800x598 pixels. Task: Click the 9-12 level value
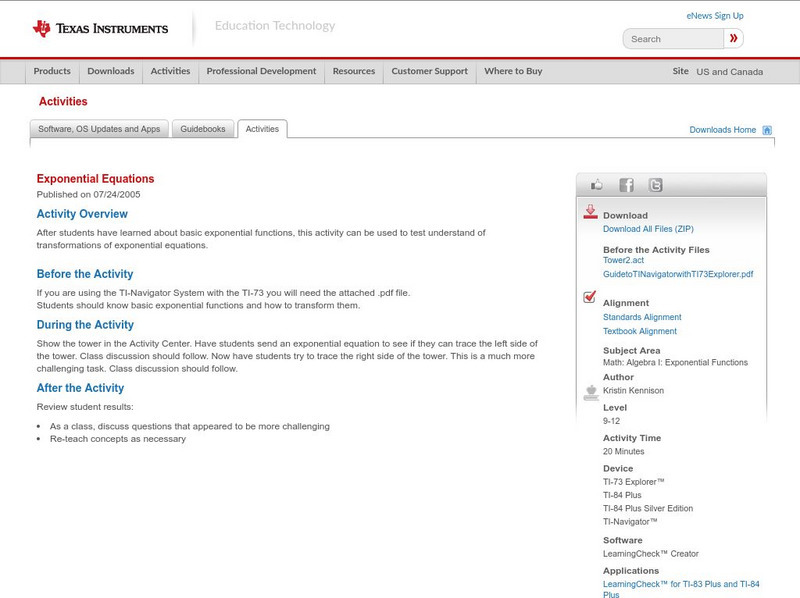(x=611, y=421)
